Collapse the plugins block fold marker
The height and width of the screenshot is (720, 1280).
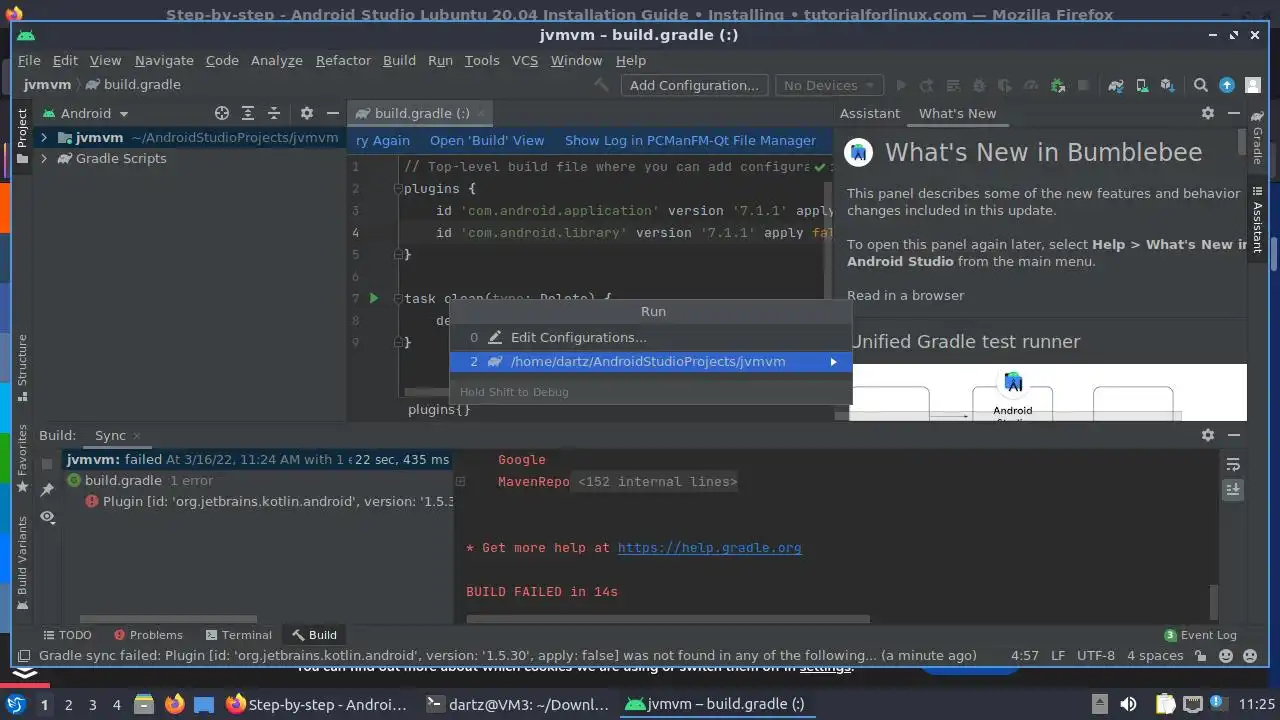tap(397, 189)
